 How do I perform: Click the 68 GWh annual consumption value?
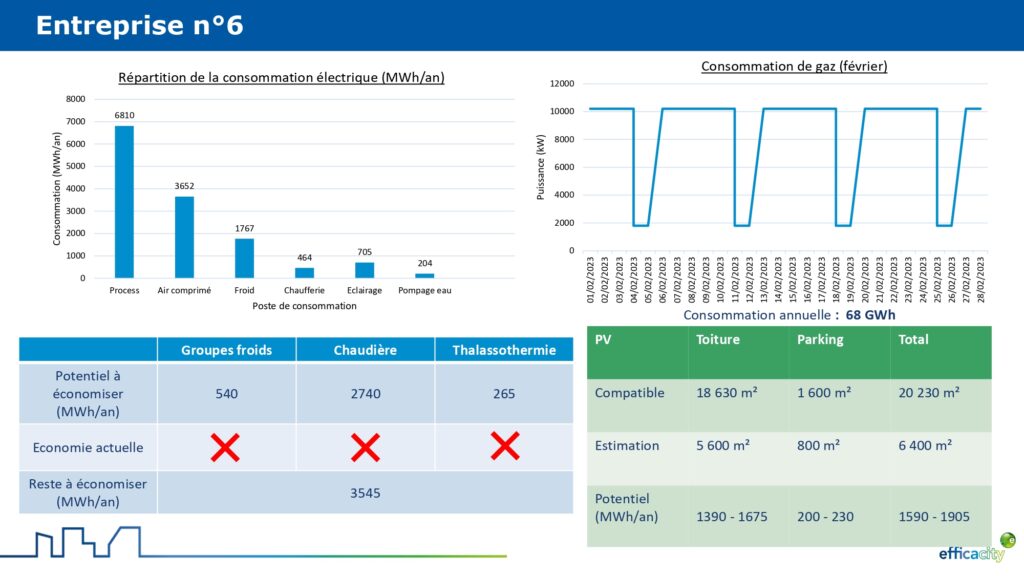pyautogui.click(x=870, y=315)
